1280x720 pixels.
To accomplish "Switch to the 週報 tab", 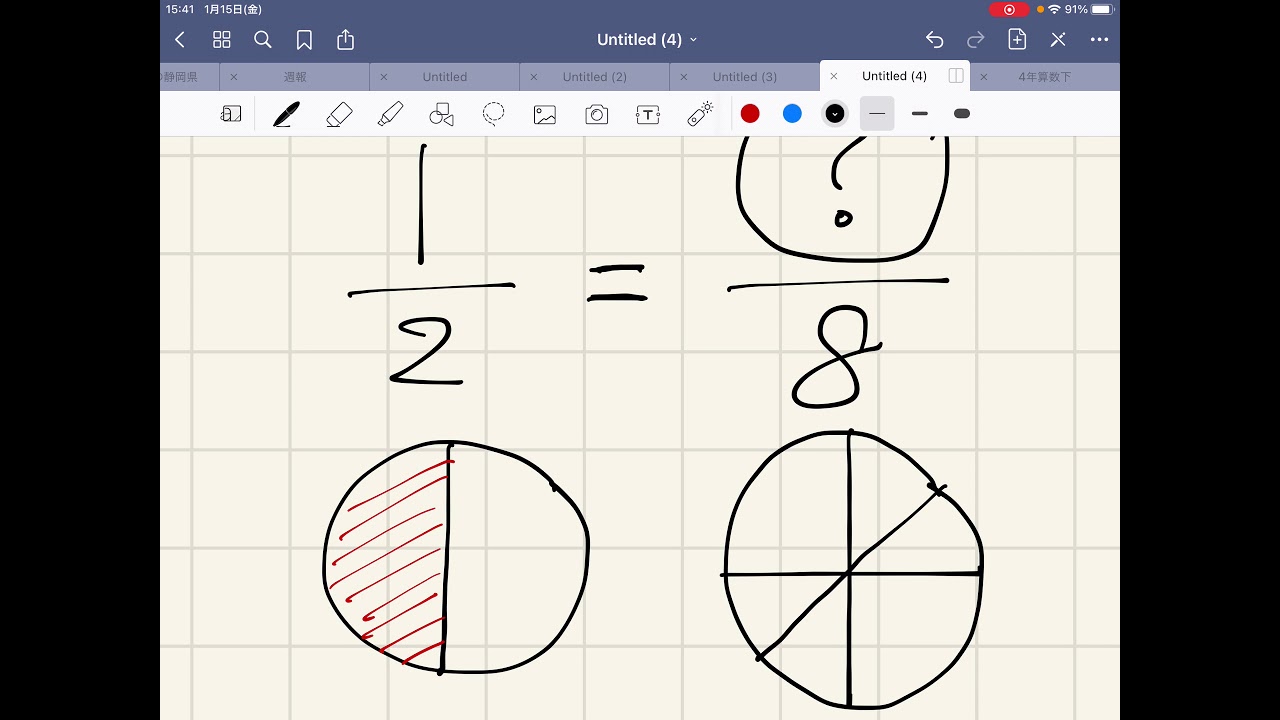I will [295, 77].
